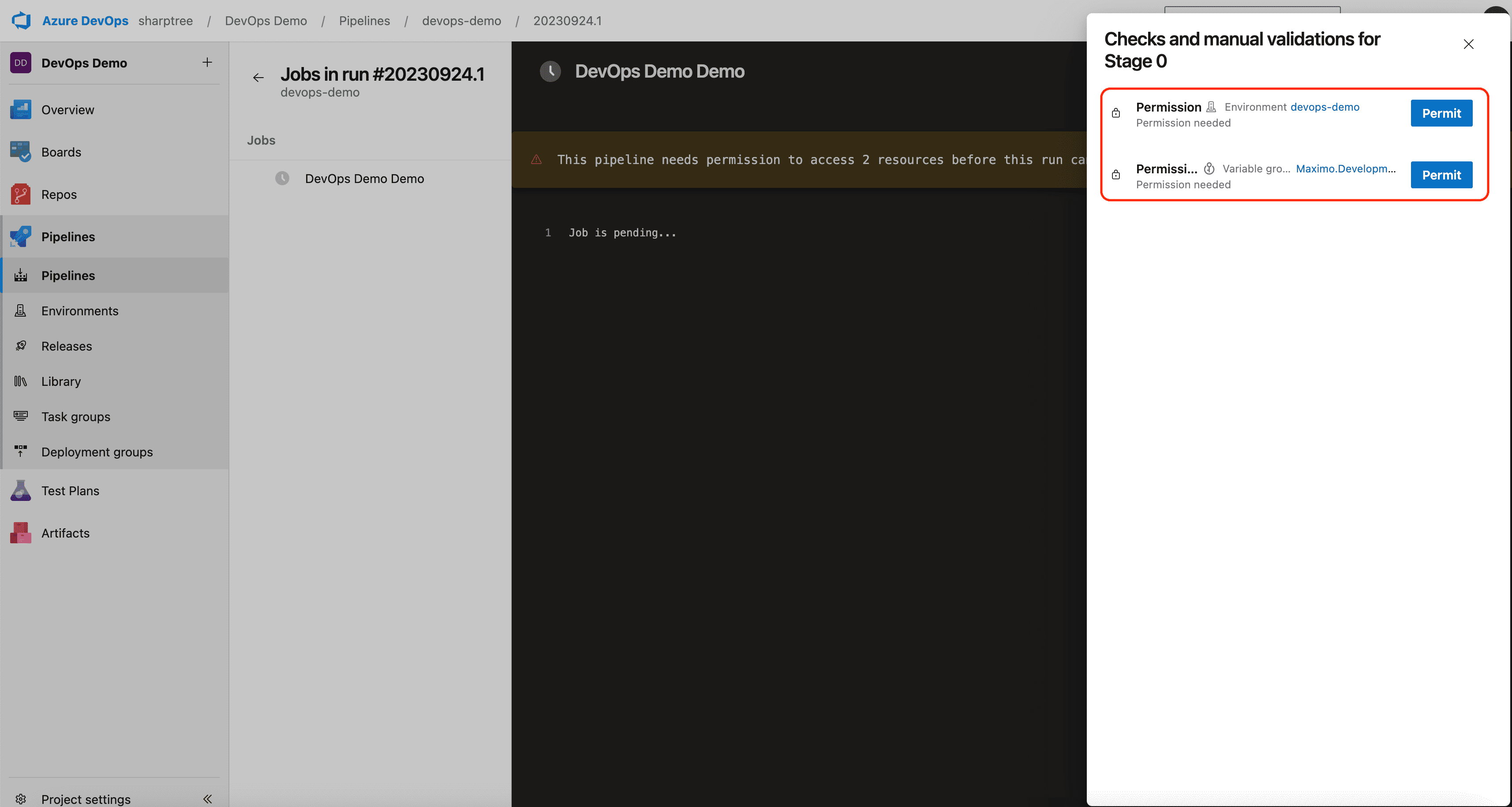The image size is (1512, 807).
Task: Click the DevOps Demo project name
Action: 85,63
